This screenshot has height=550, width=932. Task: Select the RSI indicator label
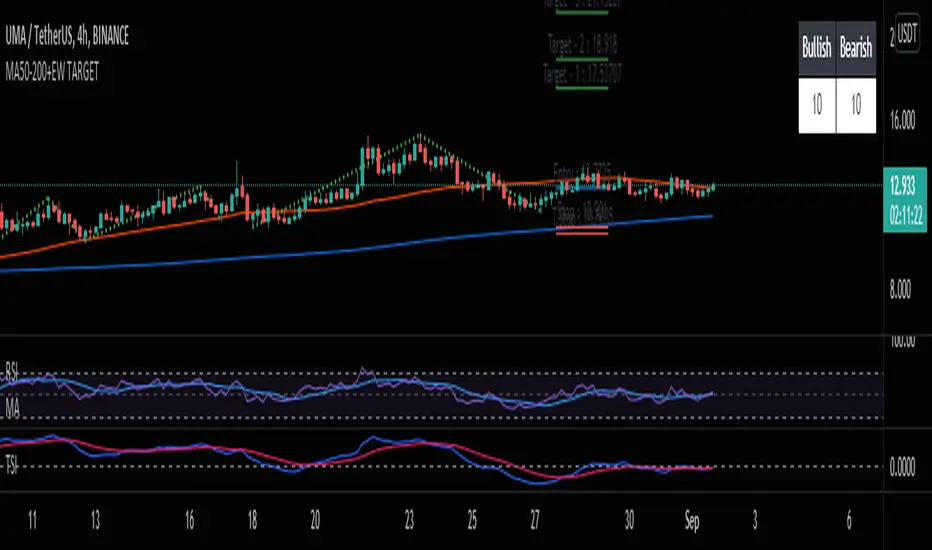11,370
